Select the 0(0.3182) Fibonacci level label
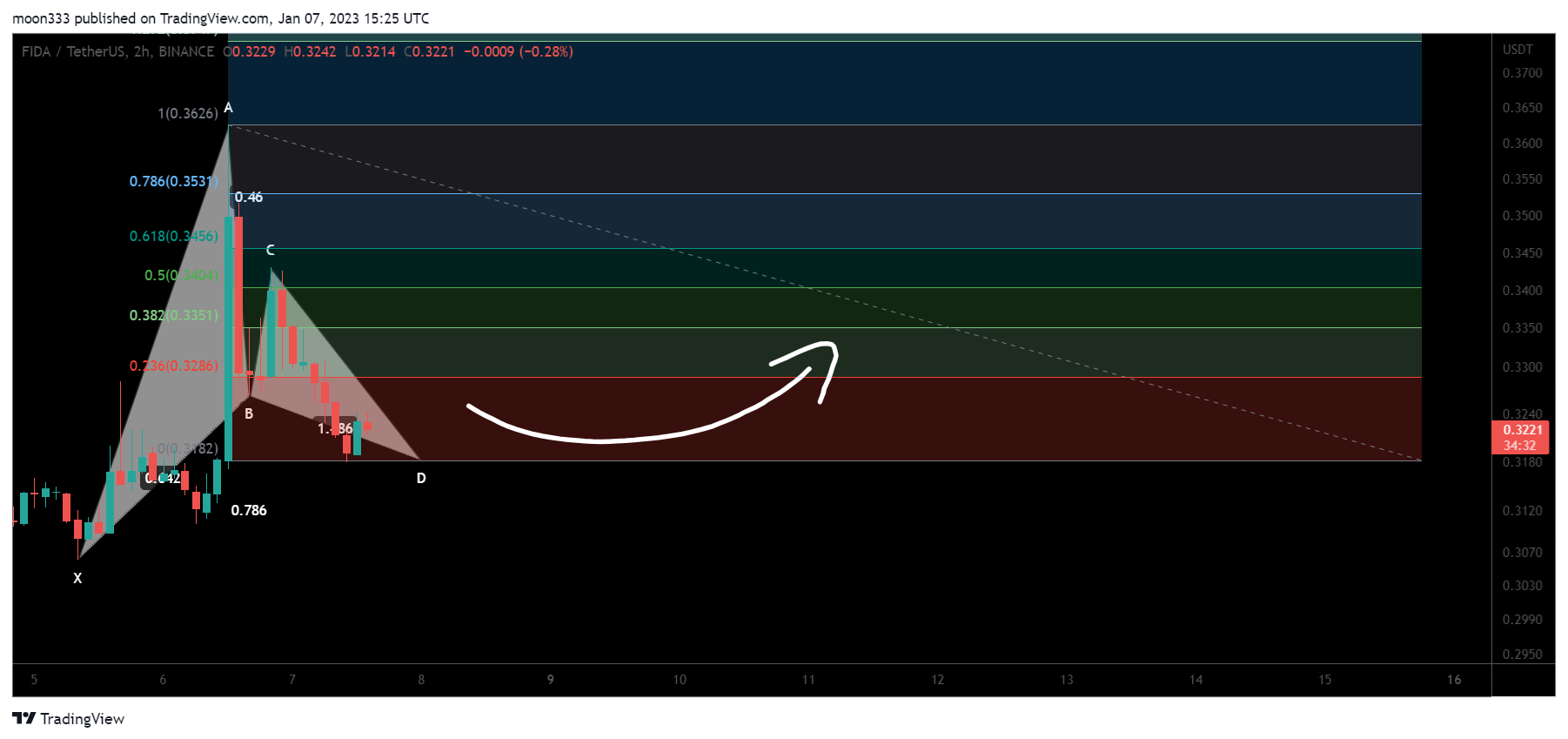Image resolution: width=1568 pixels, height=739 pixels. 188,448
